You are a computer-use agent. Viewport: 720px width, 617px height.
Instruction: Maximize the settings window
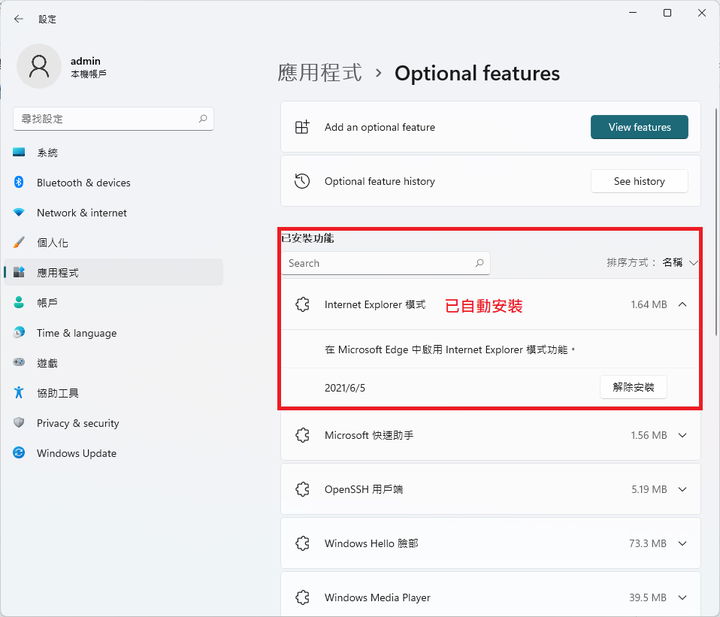(x=667, y=13)
